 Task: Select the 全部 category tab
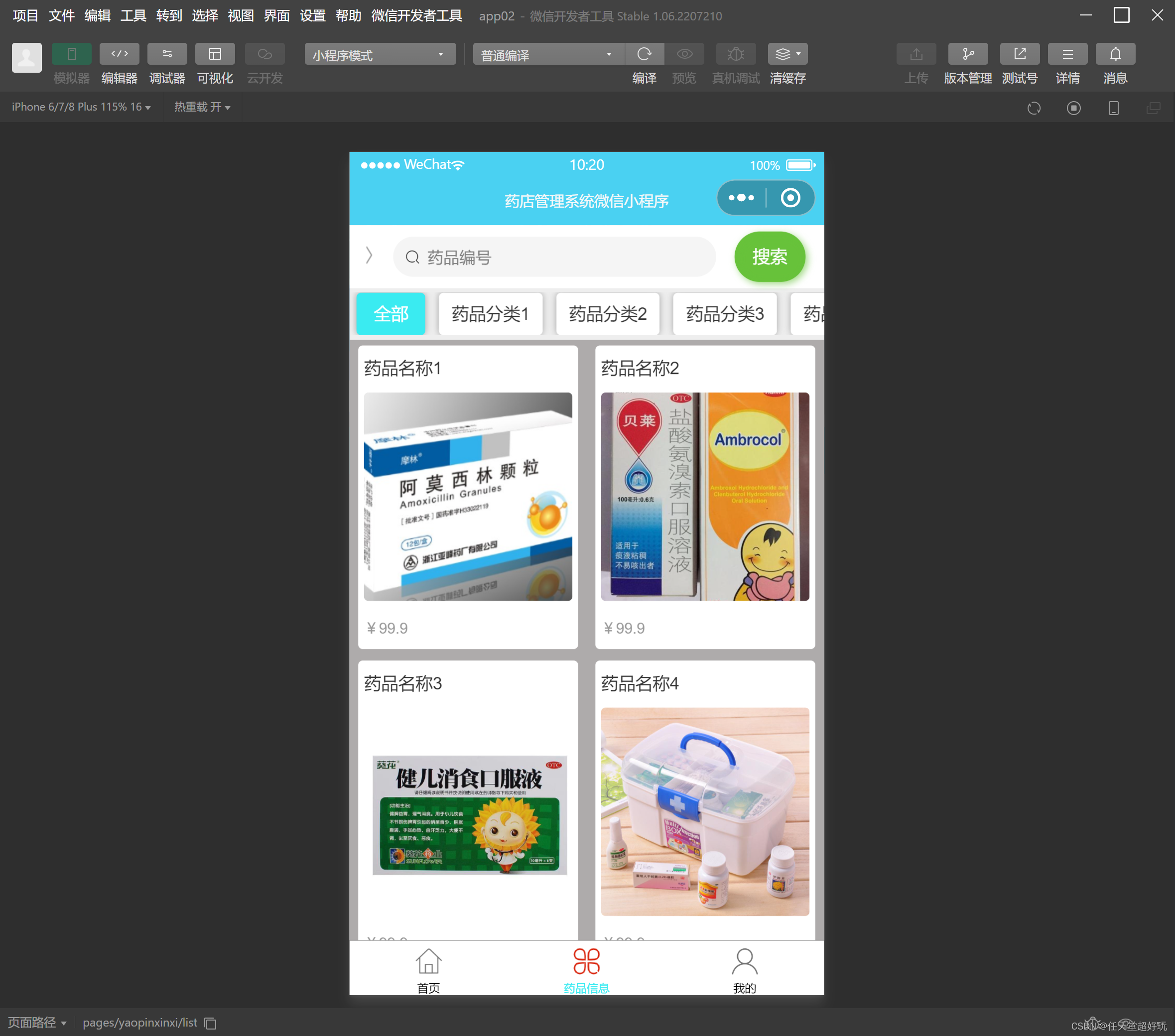391,313
